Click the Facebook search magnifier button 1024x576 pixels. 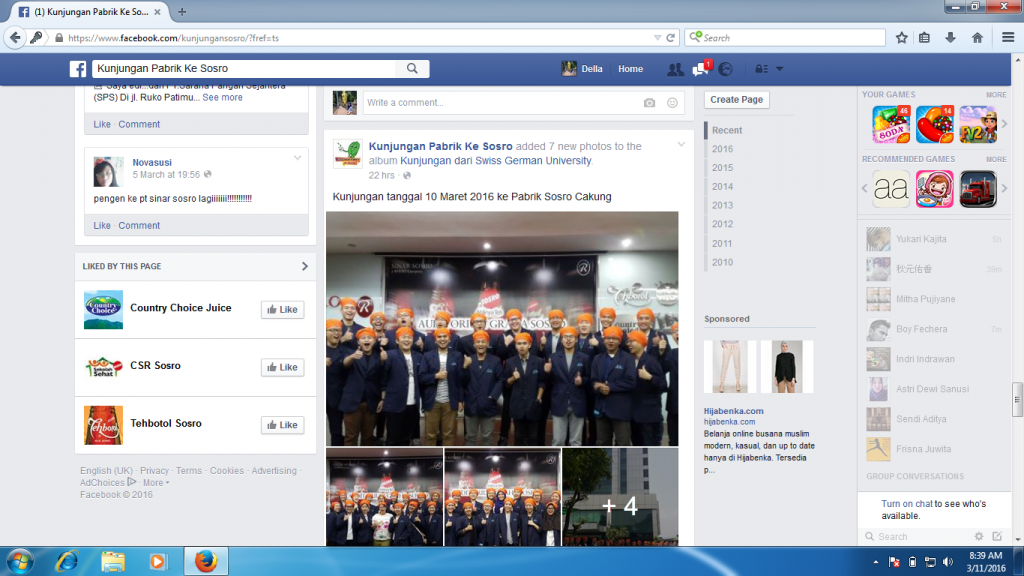[x=412, y=69]
